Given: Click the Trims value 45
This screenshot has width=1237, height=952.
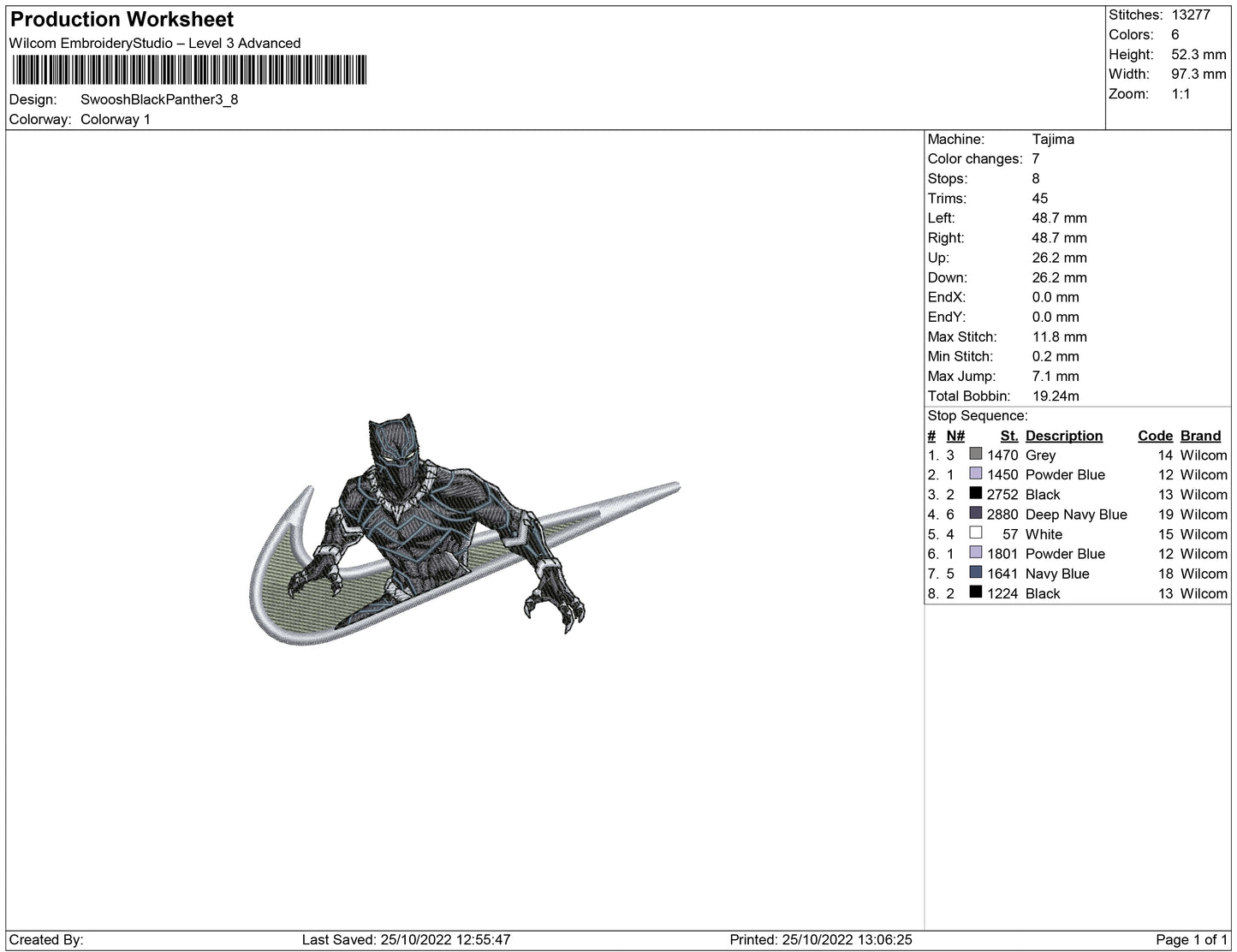Looking at the screenshot, I should pos(1040,198).
